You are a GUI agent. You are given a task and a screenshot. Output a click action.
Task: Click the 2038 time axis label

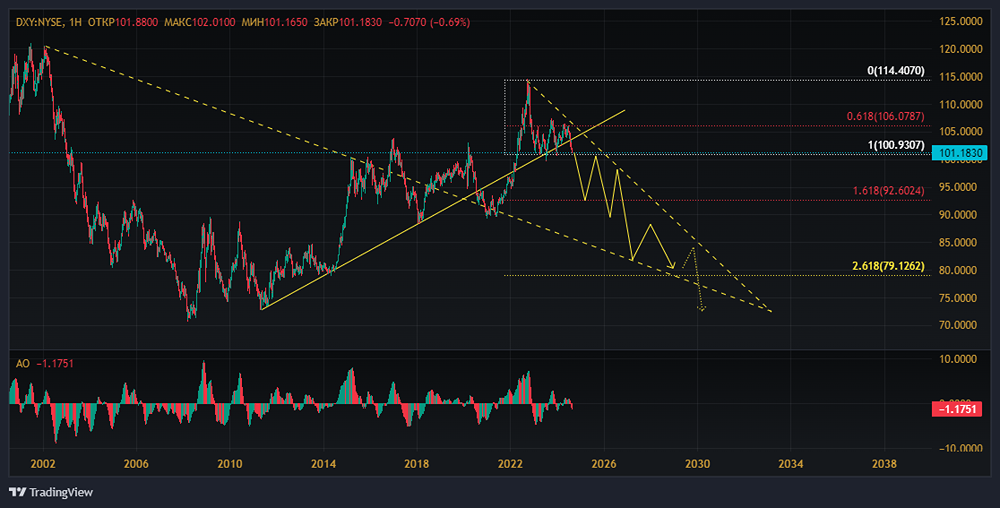[884, 464]
